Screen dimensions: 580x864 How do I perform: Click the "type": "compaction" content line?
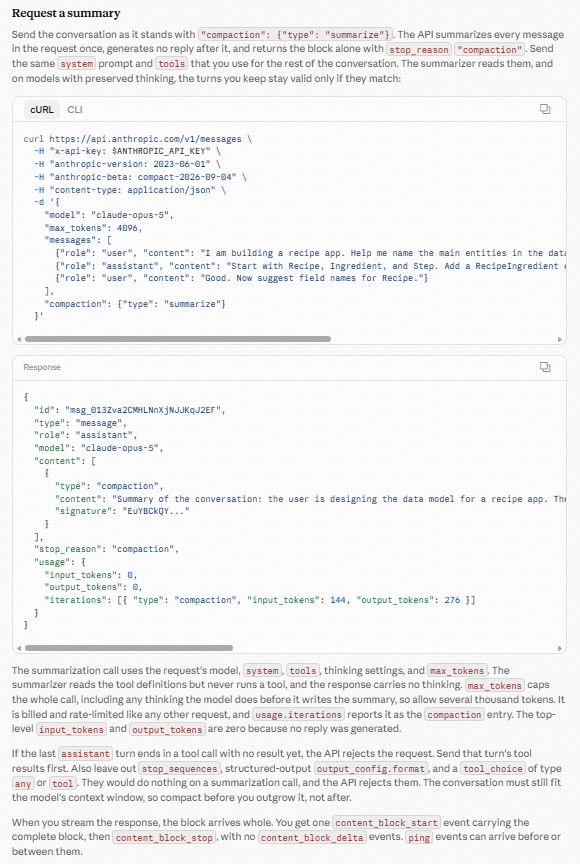click(x=109, y=485)
